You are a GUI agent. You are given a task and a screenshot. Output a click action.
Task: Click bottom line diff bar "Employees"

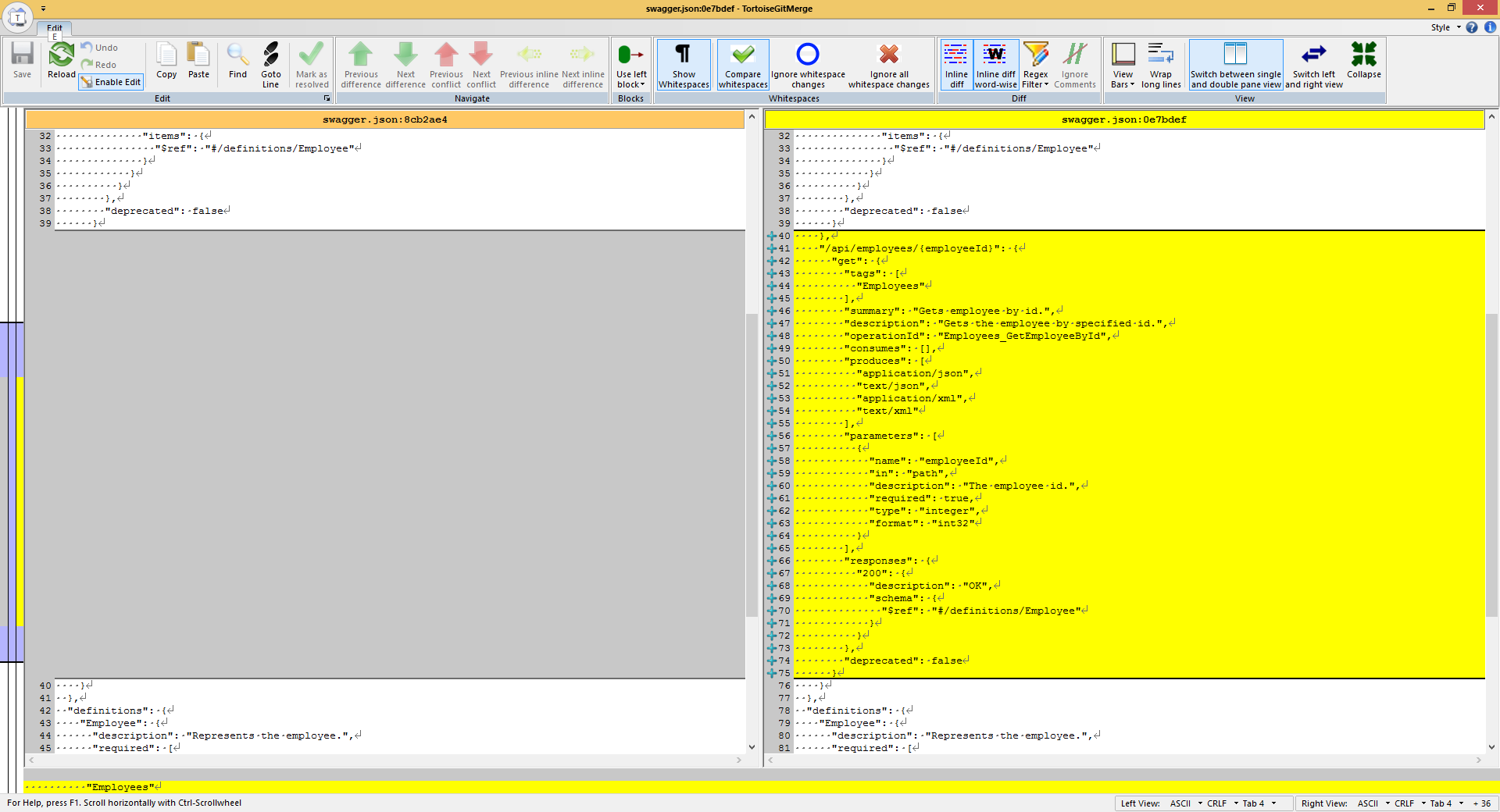(761, 787)
